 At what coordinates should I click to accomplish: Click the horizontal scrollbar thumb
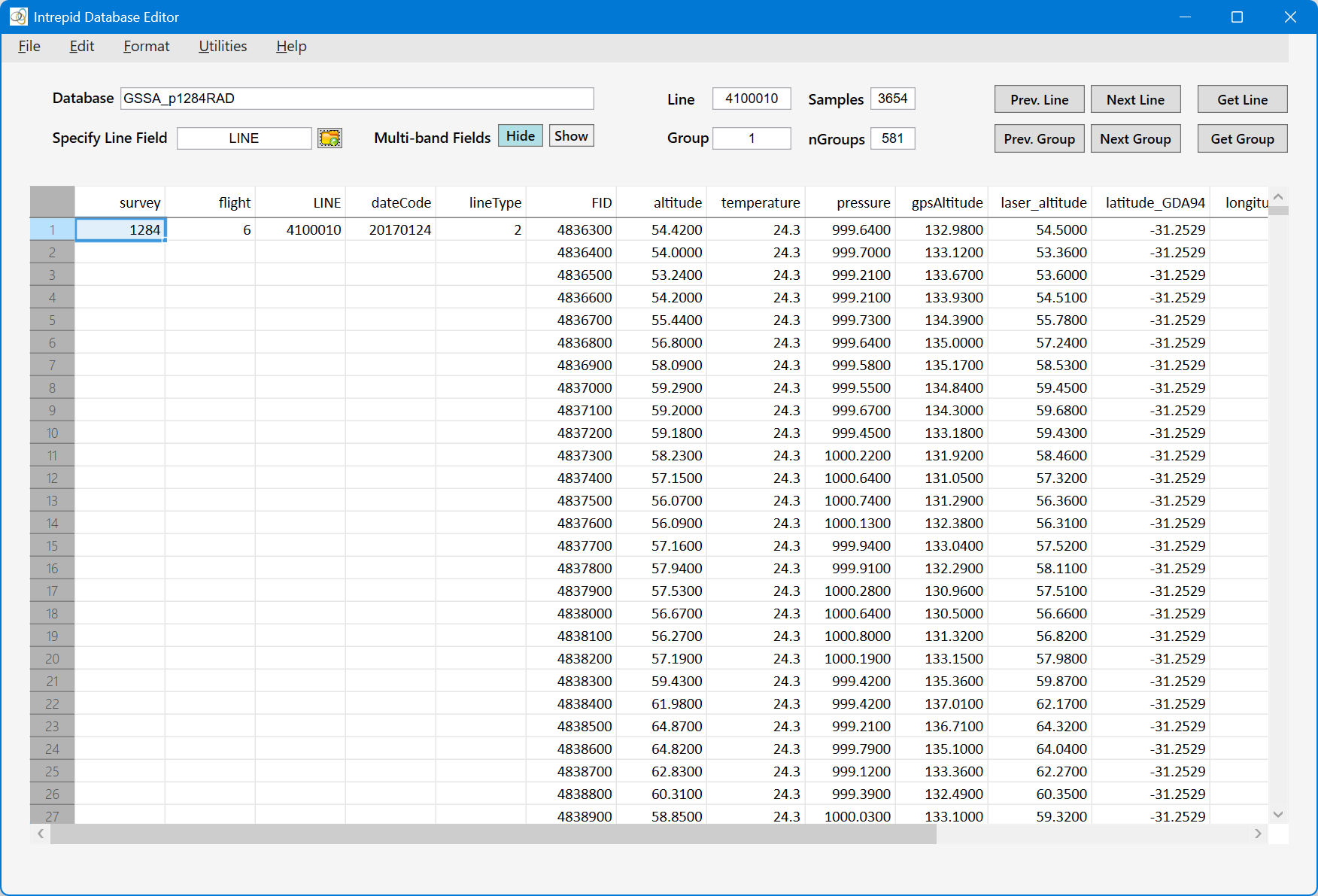[493, 834]
